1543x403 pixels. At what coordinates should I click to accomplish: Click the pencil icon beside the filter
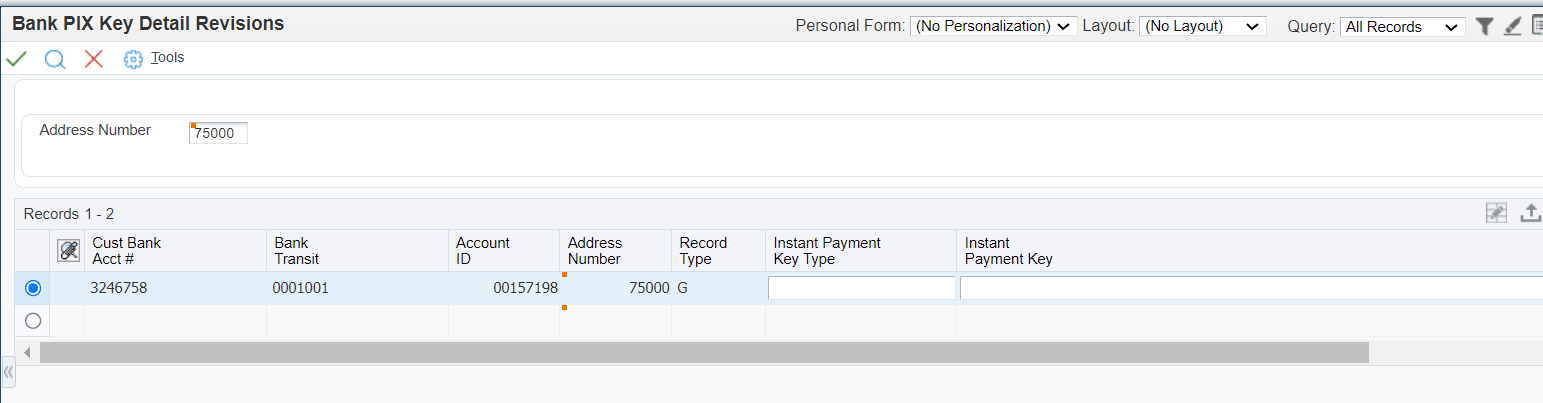pos(1513,27)
